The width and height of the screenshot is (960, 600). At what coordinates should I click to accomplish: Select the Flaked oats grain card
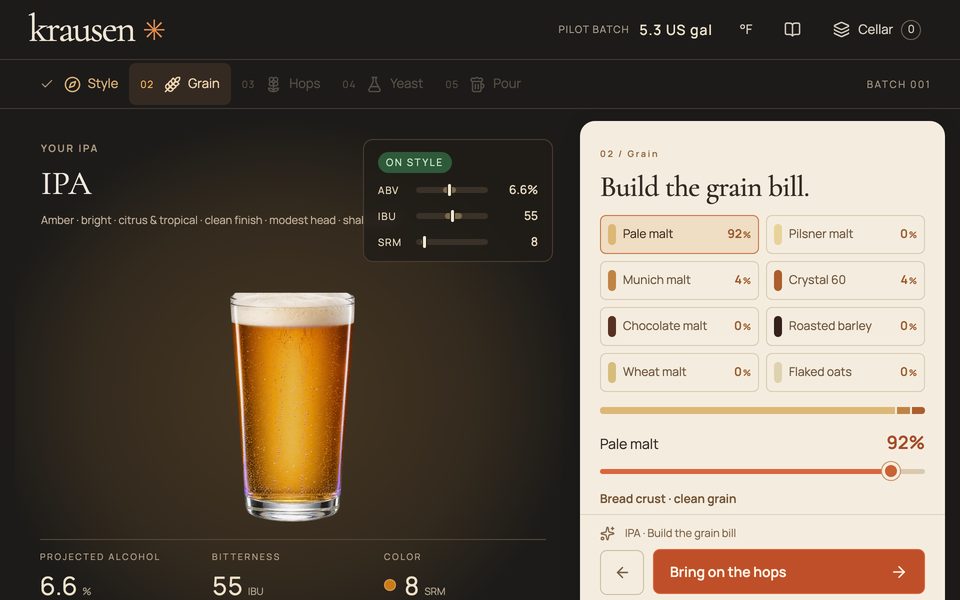point(845,372)
